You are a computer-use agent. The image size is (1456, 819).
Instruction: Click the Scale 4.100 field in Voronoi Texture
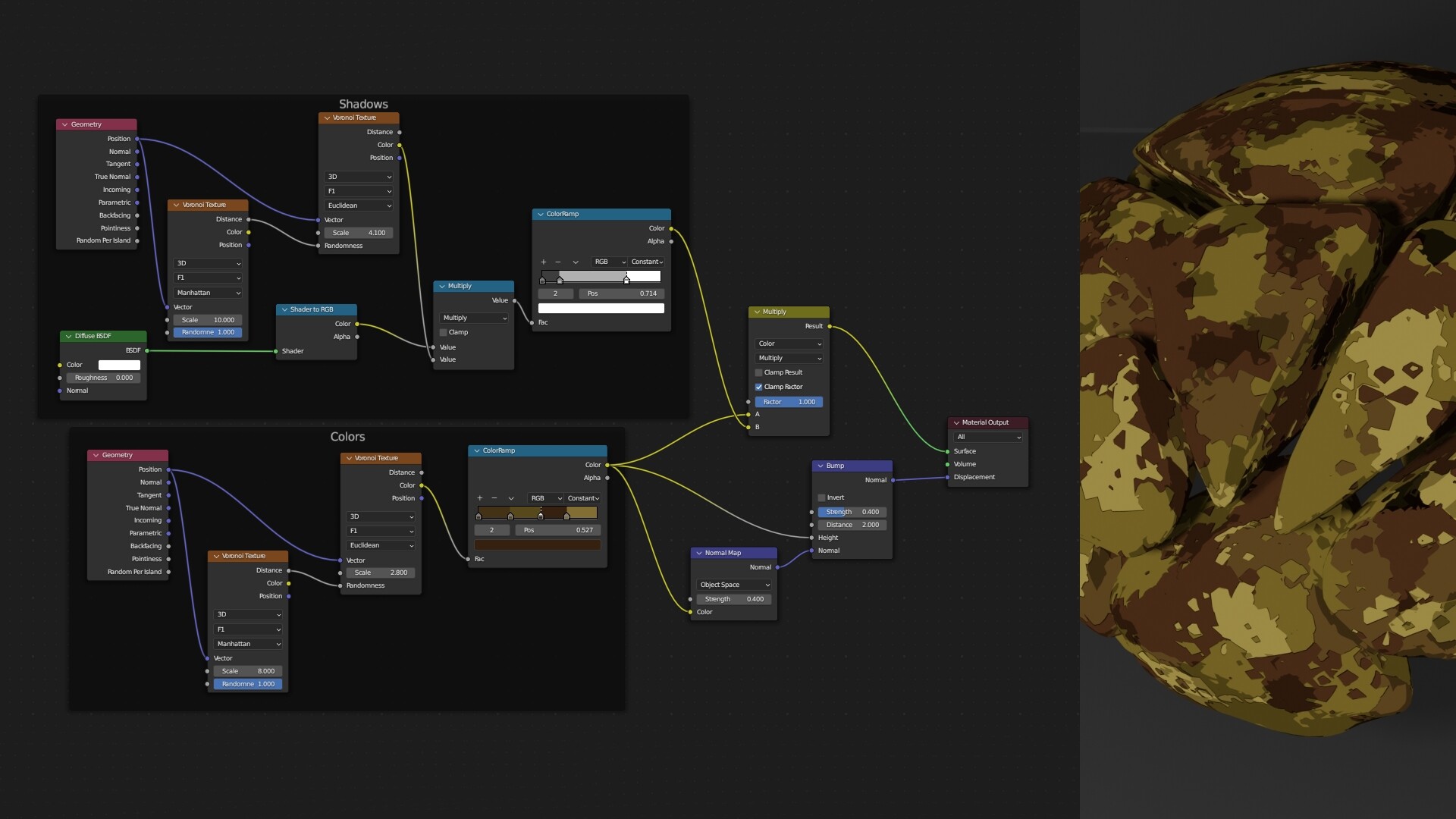point(358,234)
